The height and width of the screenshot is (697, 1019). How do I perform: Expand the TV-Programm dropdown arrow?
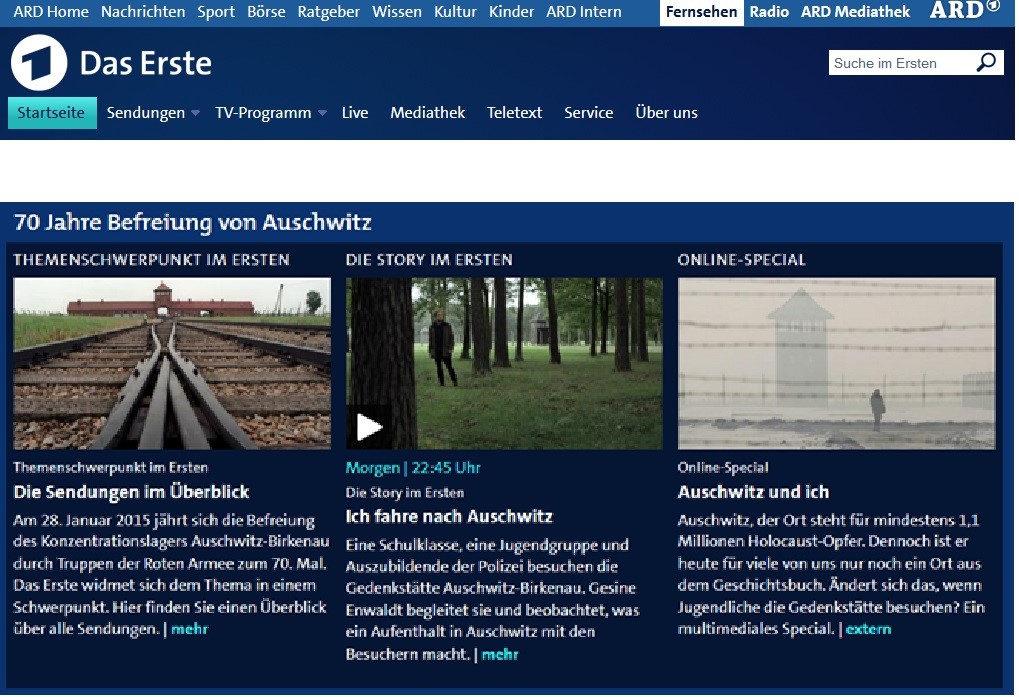point(322,113)
